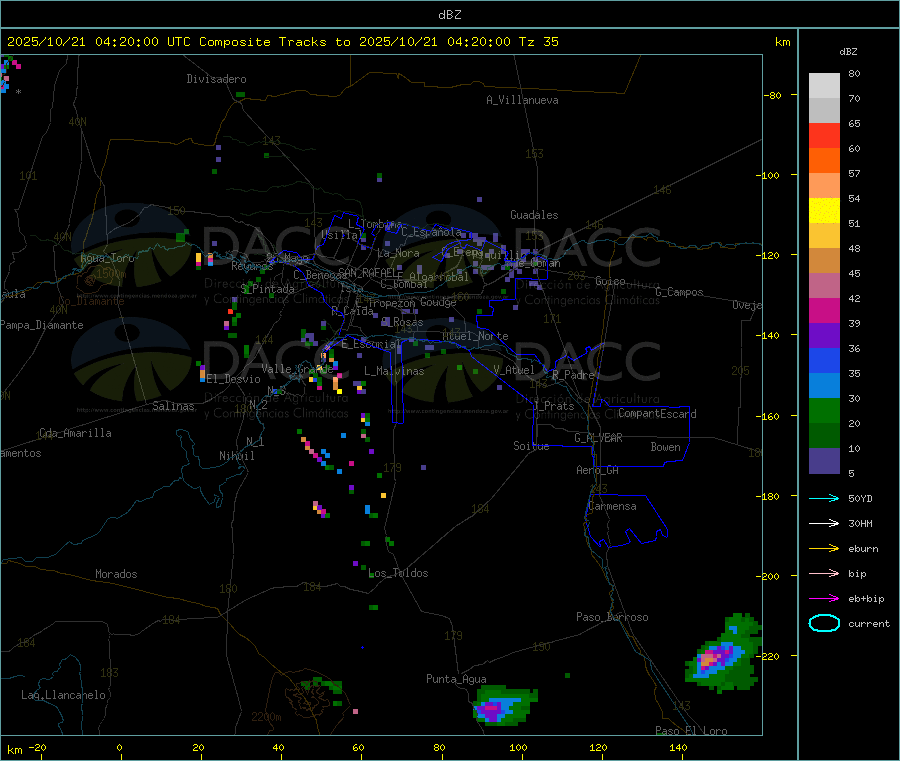Click the S_Pintada map label
The image size is (900, 761).
tap(267, 289)
